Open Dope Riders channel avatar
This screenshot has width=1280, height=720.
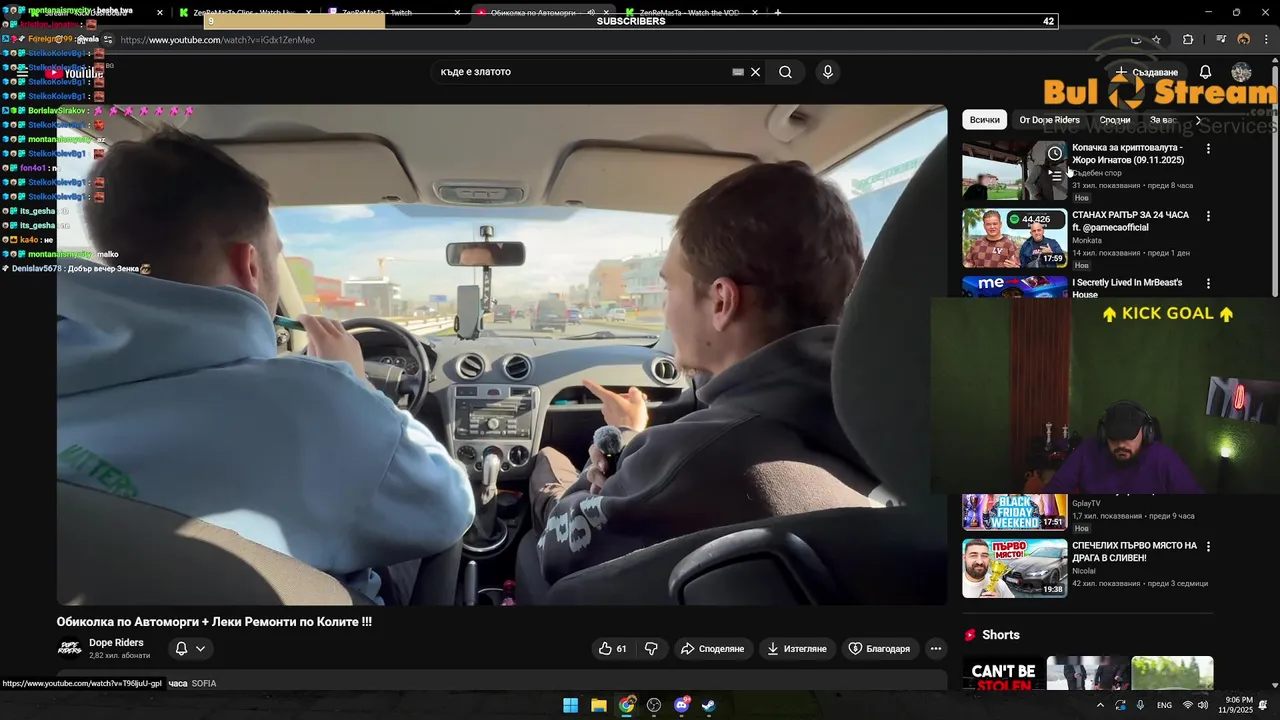click(69, 648)
